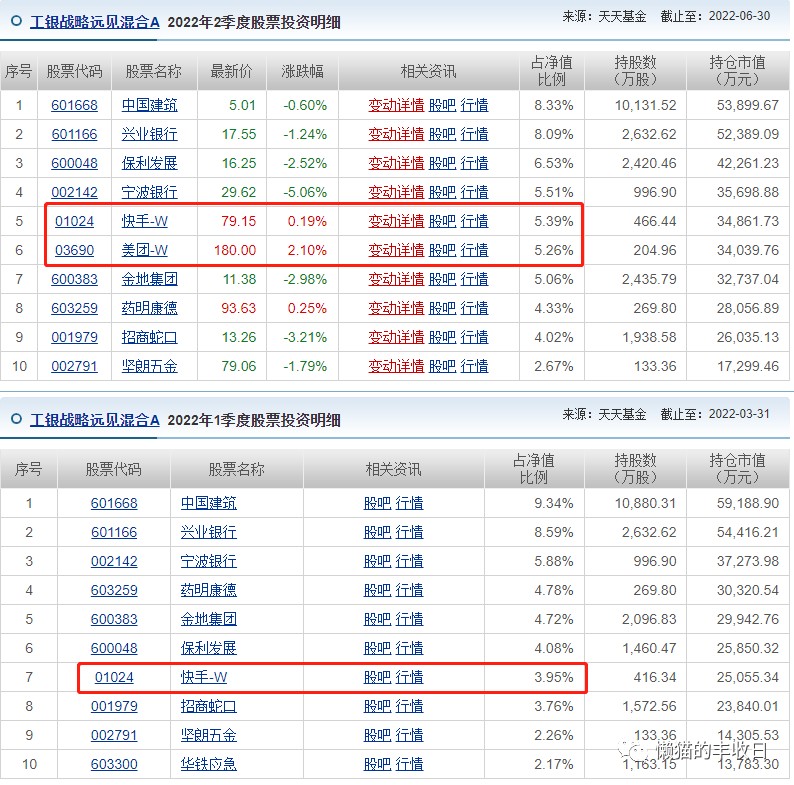Open 变动详情 for 坚朗五金
The image size is (794, 785).
pos(396,366)
